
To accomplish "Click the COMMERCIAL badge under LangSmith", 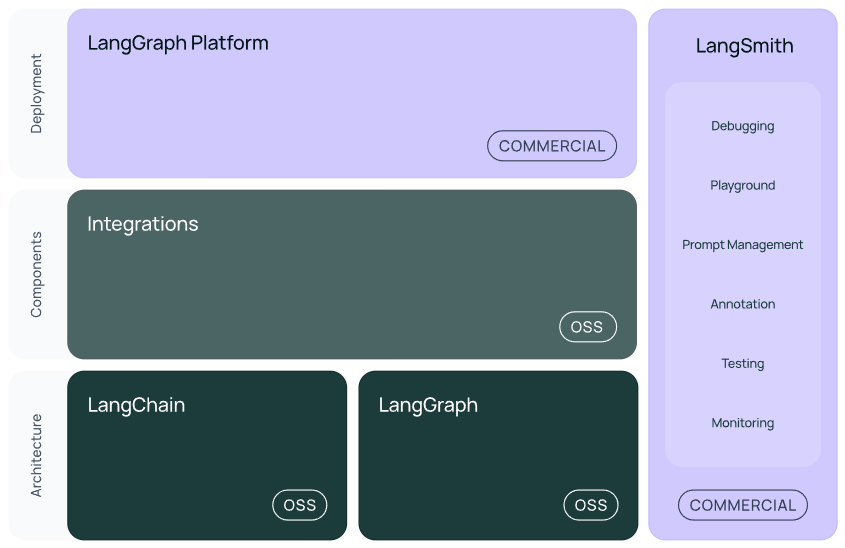I will 743,505.
